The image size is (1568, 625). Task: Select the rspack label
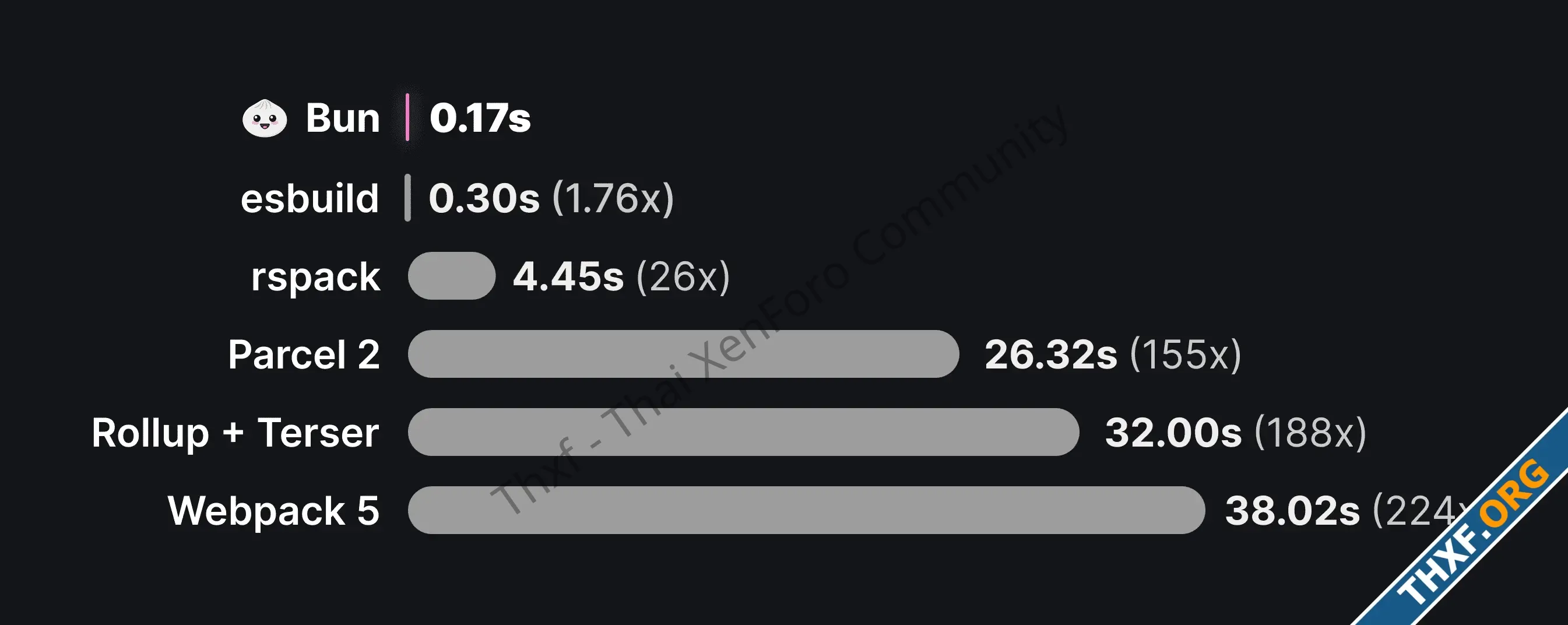[x=315, y=277]
